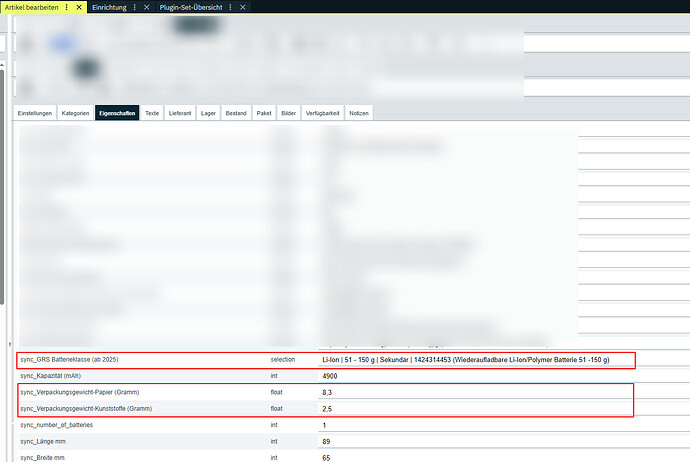Screen dimensions: 690x462
Task: Edit the Verpackungsgewicht-Papier value field
Action: (476, 393)
